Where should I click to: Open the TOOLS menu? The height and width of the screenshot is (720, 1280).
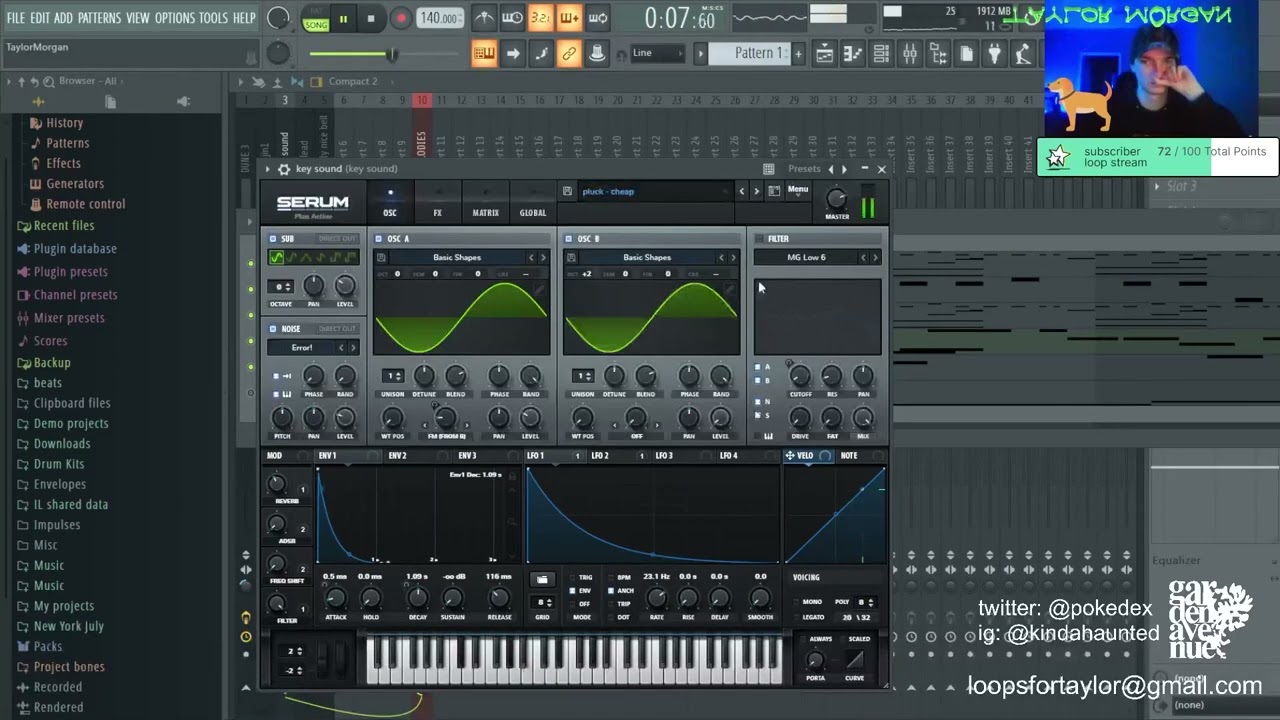pyautogui.click(x=214, y=18)
